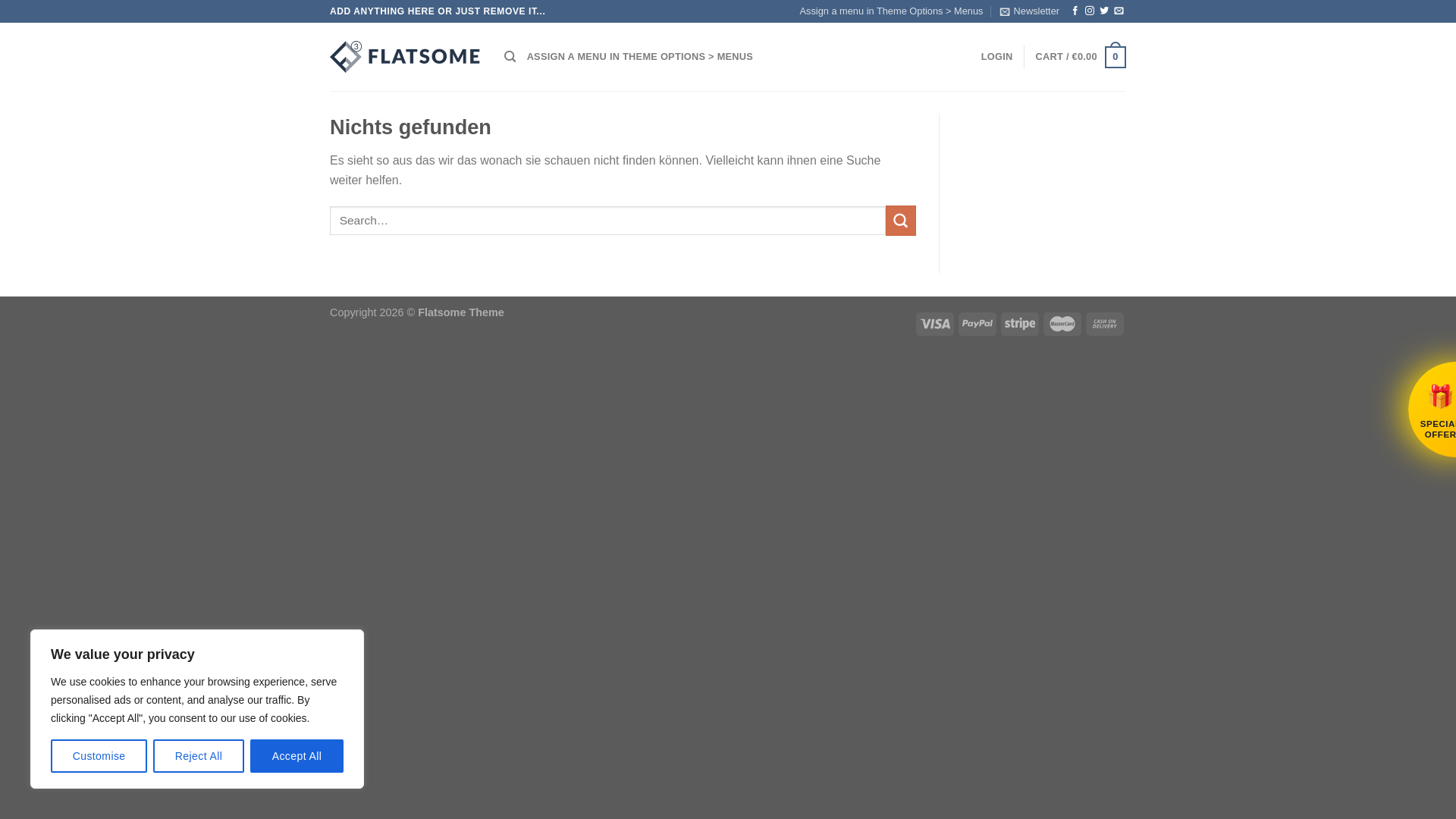1456x819 pixels.
Task: Open the Cart €0.00 link
Action: click(x=1066, y=57)
